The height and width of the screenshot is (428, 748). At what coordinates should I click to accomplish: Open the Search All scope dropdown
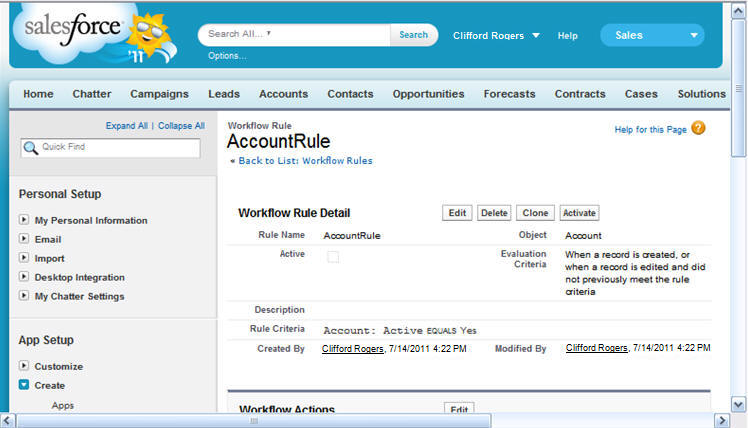[269, 33]
